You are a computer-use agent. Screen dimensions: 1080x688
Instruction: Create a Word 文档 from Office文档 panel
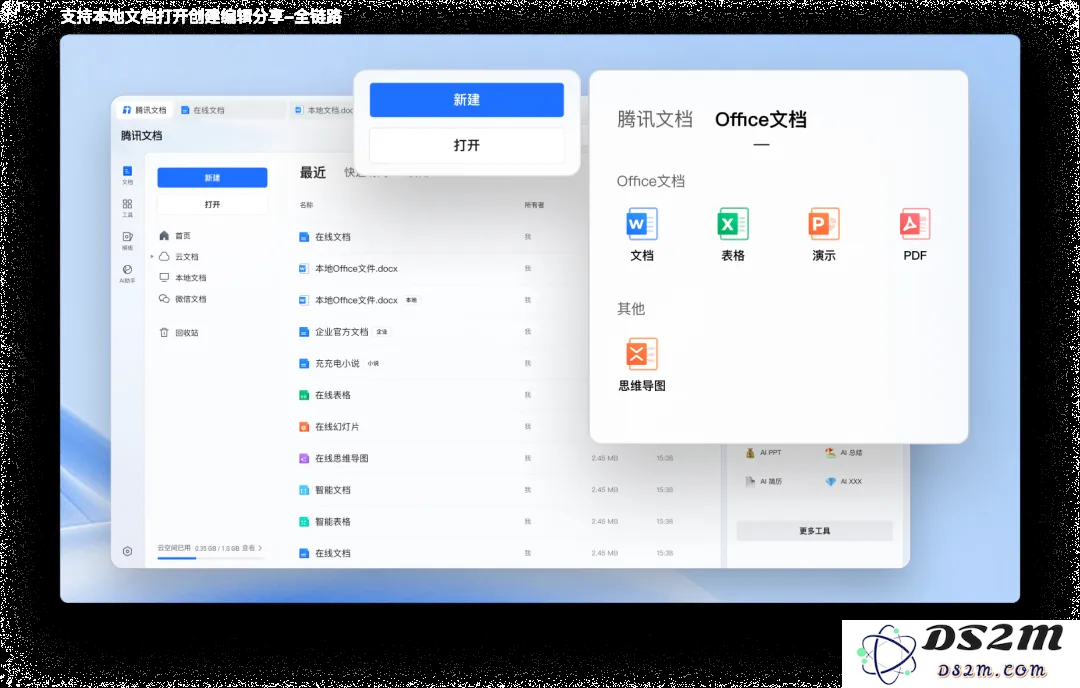pos(642,234)
